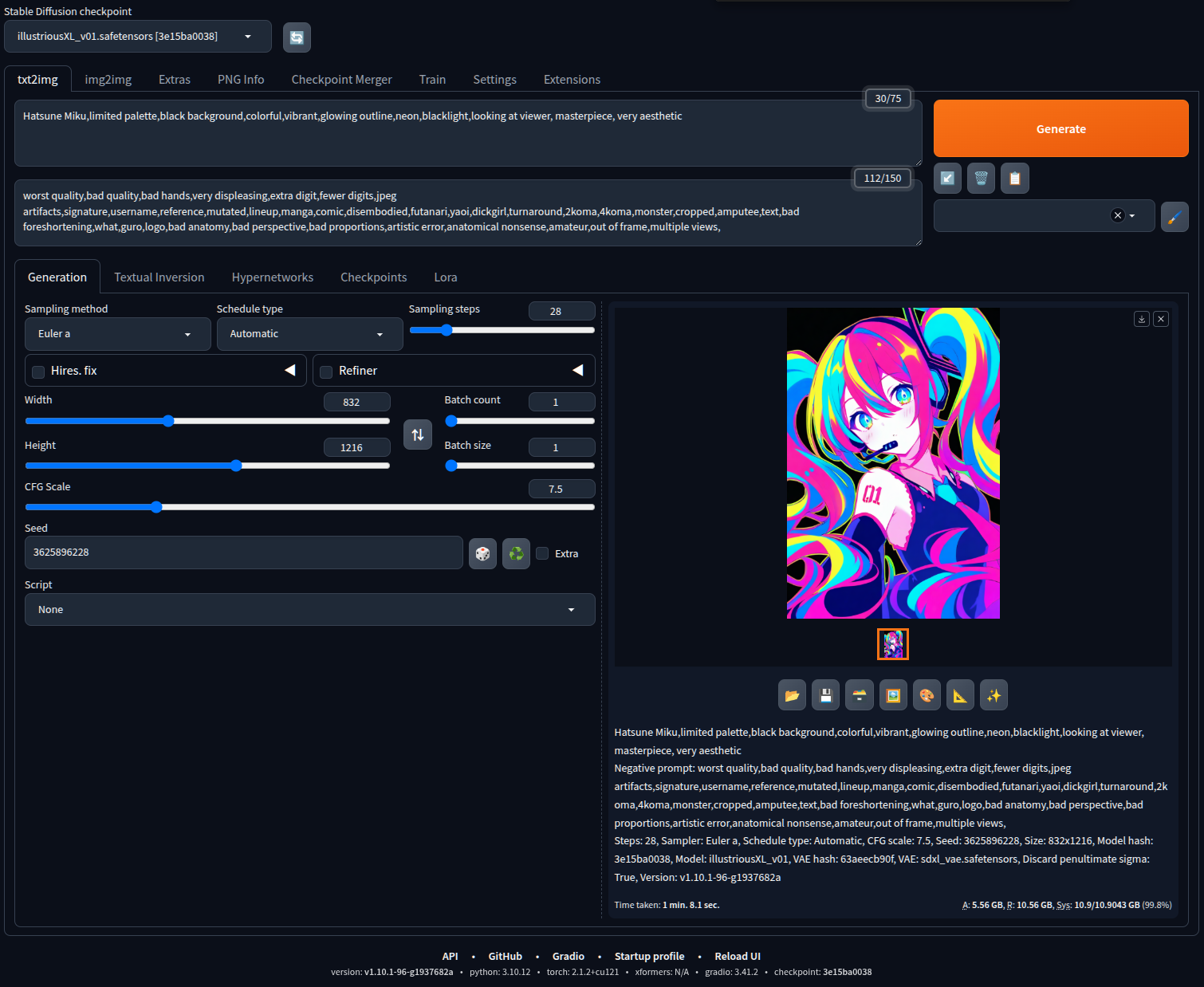The image size is (1204, 987).
Task: Open the Stable Diffusion checkpoint dropdown
Action: pos(138,37)
